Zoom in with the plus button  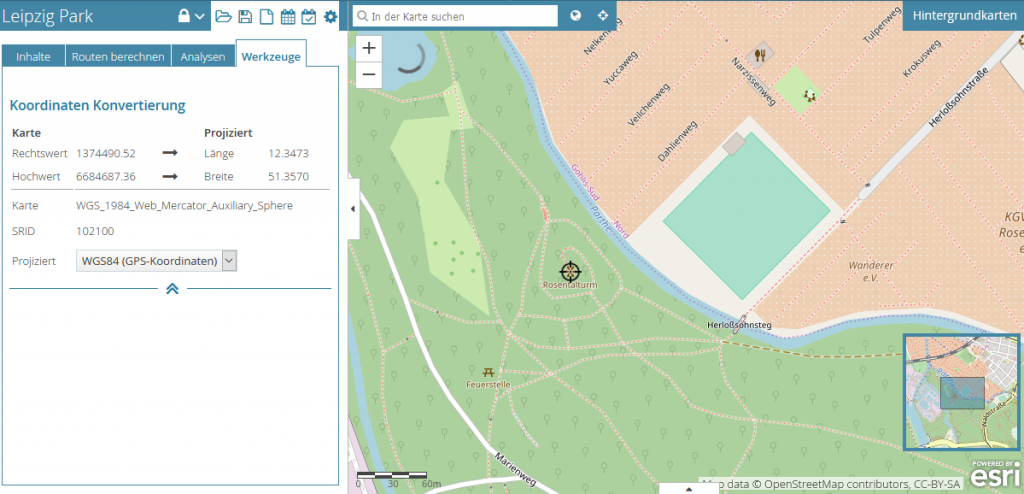[x=369, y=48]
